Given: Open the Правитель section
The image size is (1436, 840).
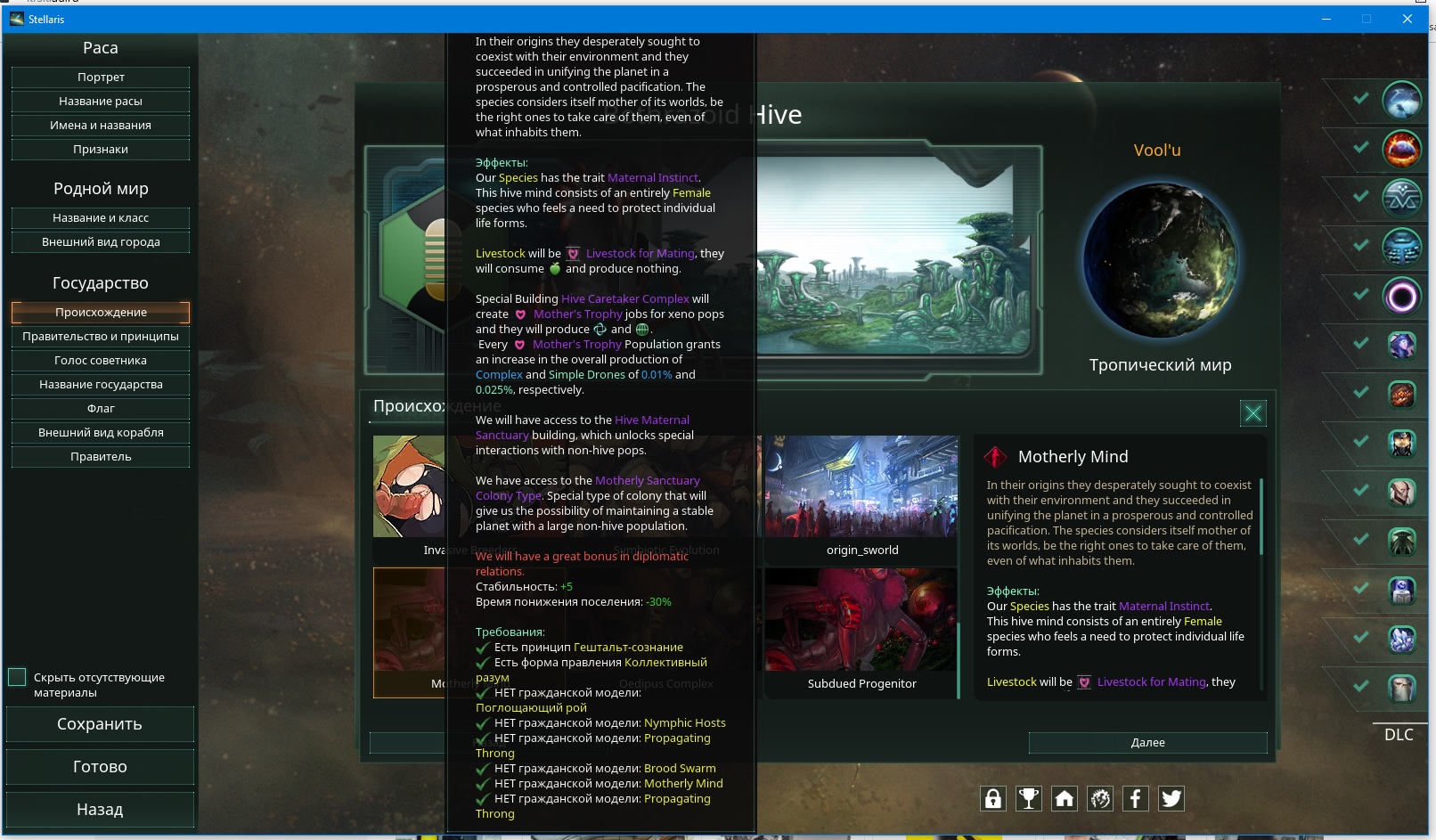Looking at the screenshot, I should (101, 457).
